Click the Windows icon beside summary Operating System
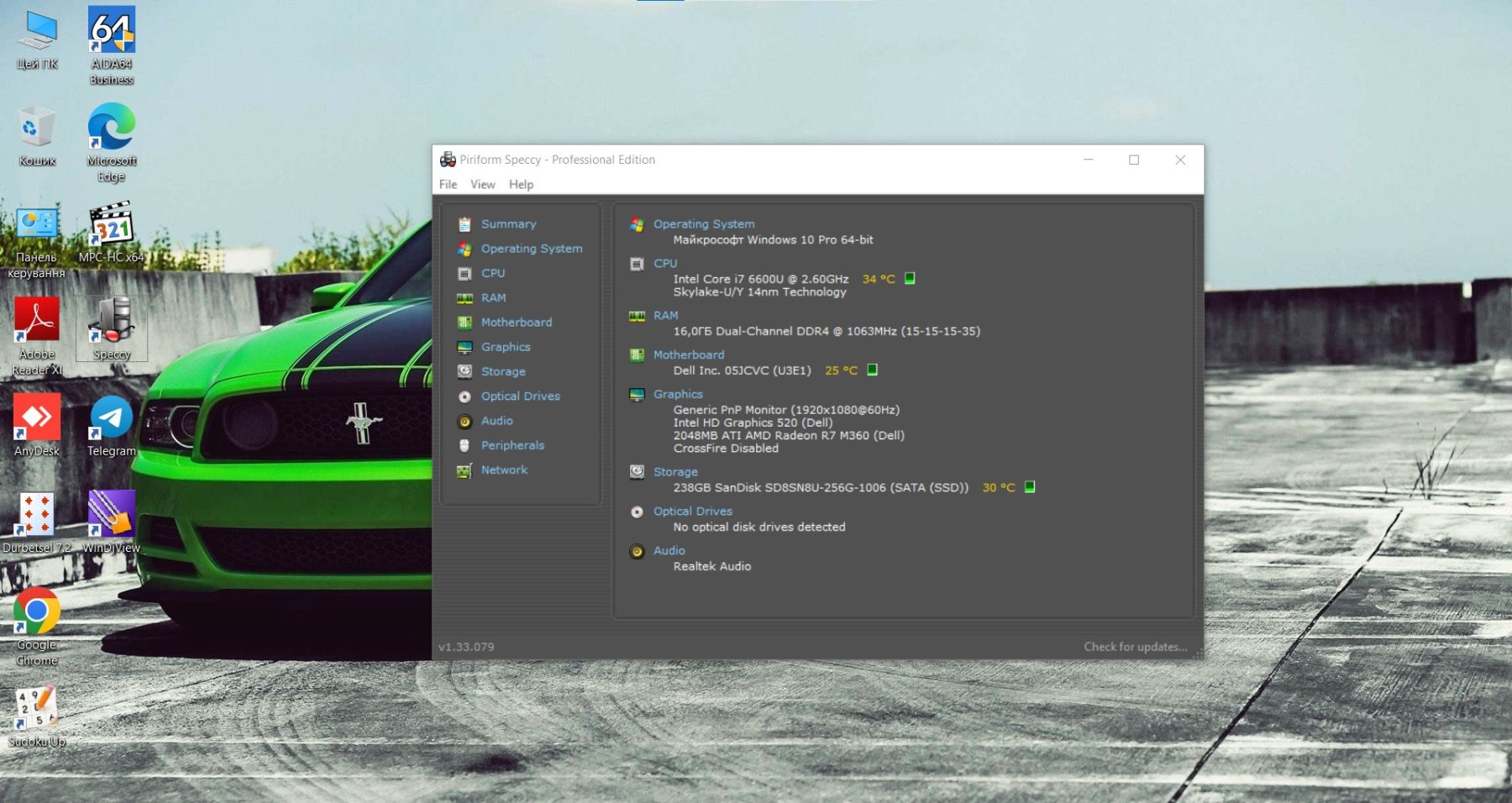This screenshot has height=803, width=1512. 637,225
